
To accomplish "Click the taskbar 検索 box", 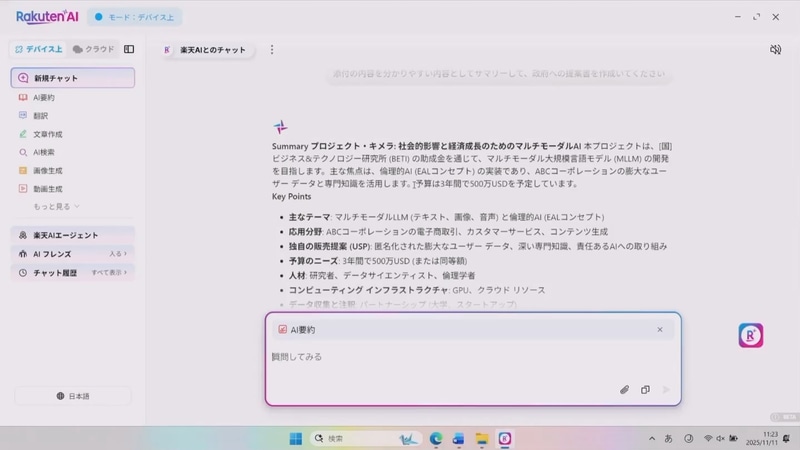I will coord(366,438).
